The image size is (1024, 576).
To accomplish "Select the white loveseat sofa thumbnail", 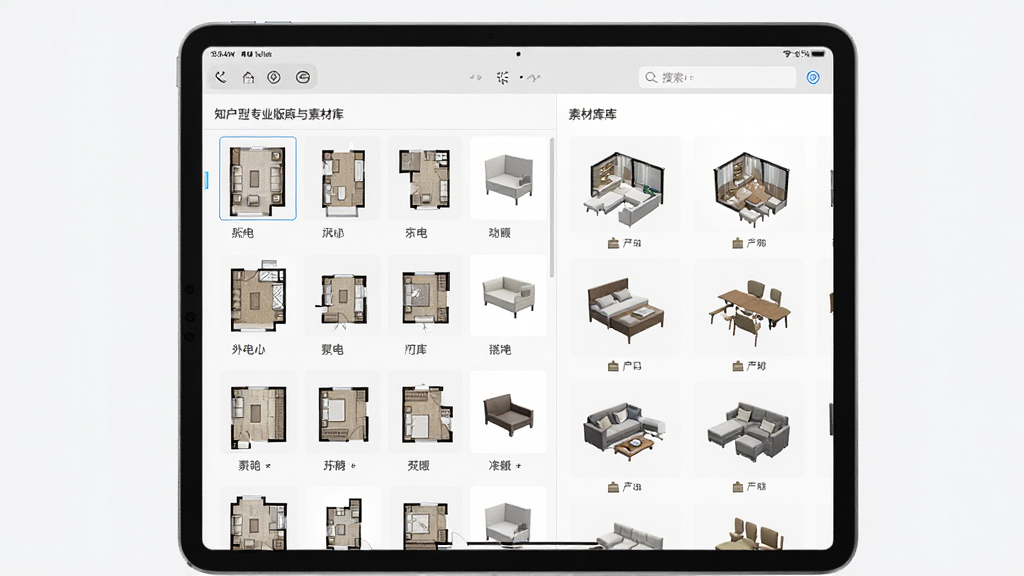I will (x=508, y=296).
